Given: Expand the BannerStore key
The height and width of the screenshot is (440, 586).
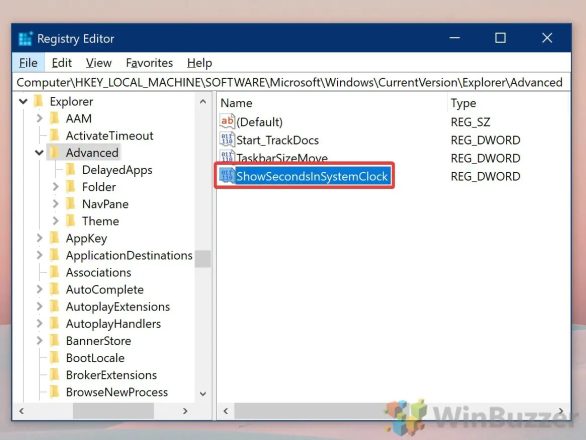Looking at the screenshot, I should [39, 341].
